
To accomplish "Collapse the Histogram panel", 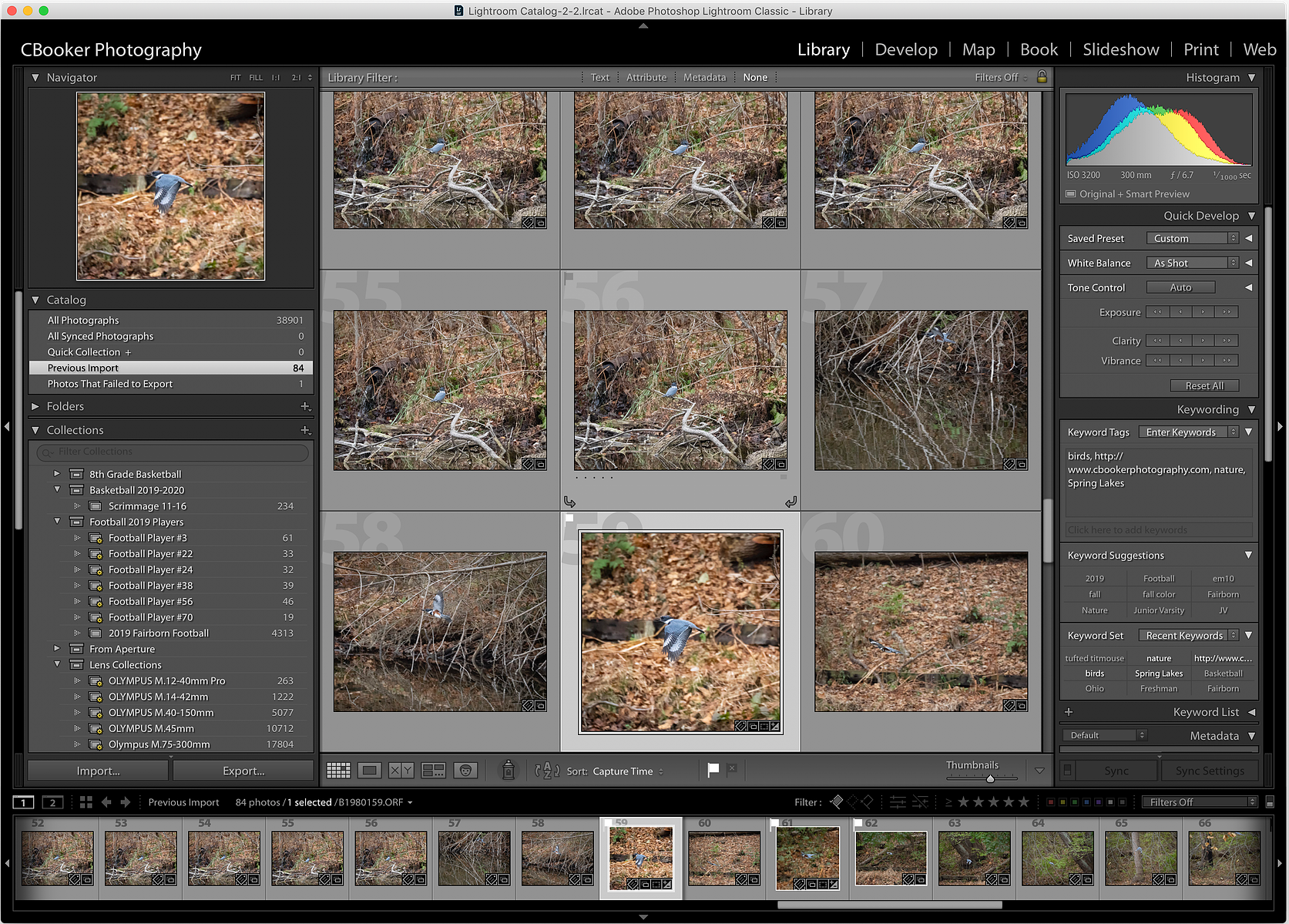I will [1251, 77].
